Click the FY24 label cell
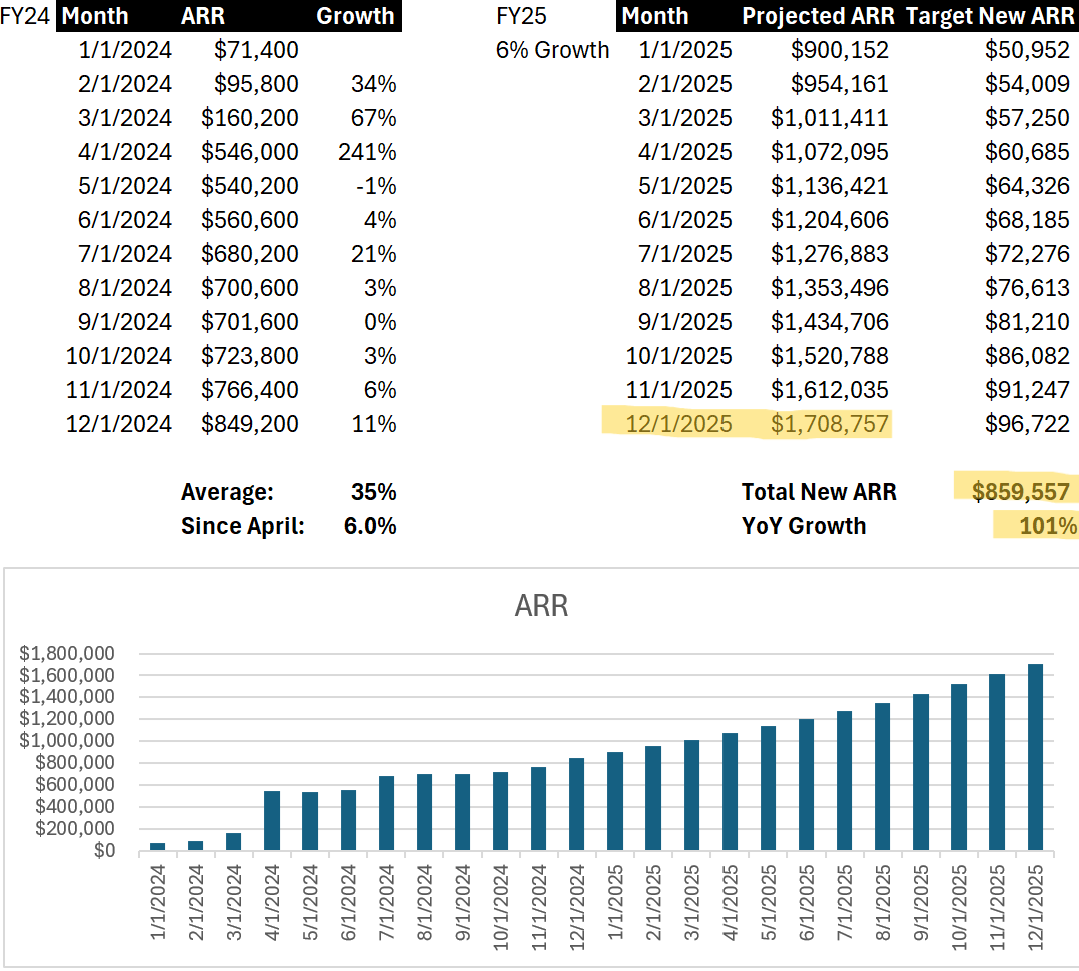 click(x=25, y=16)
